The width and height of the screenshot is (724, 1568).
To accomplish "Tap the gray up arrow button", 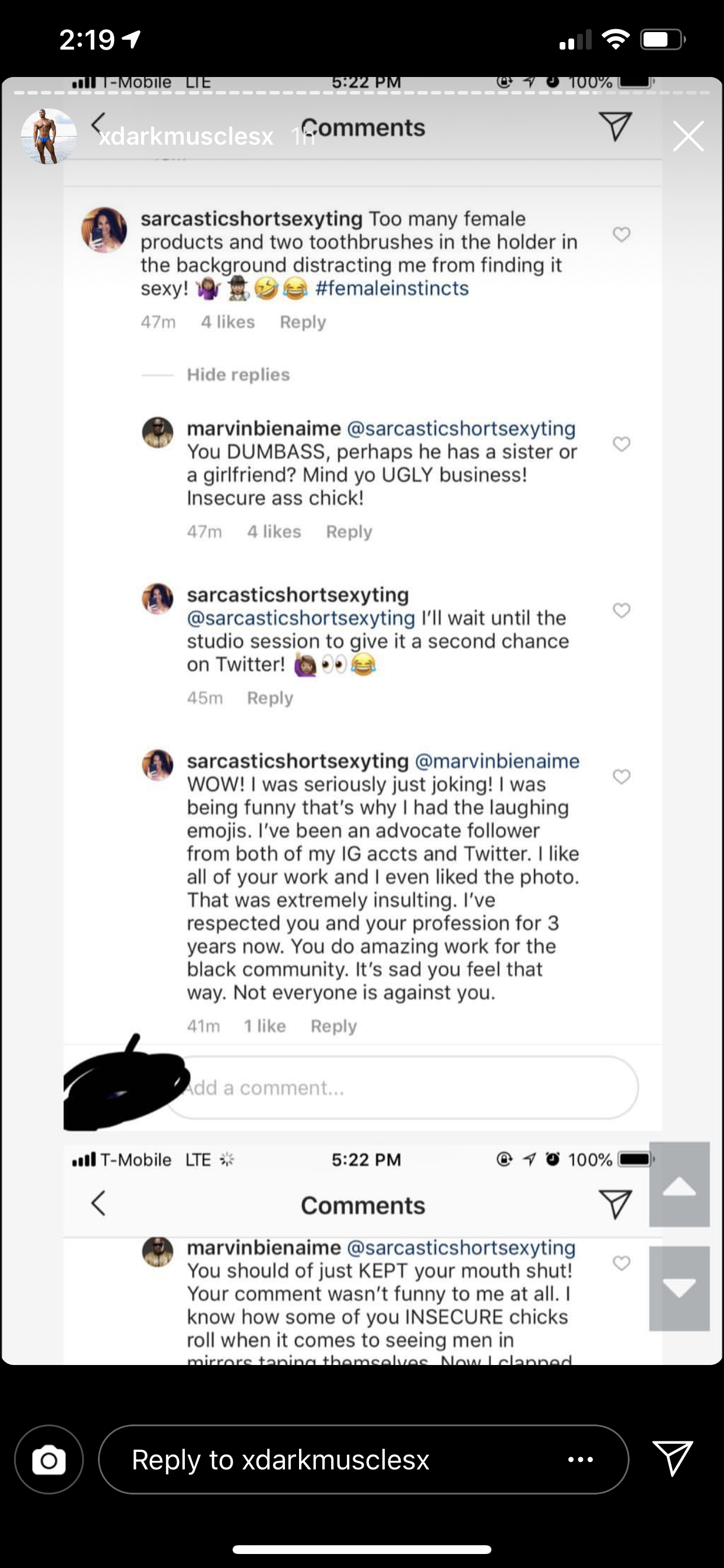I will pos(679,1185).
